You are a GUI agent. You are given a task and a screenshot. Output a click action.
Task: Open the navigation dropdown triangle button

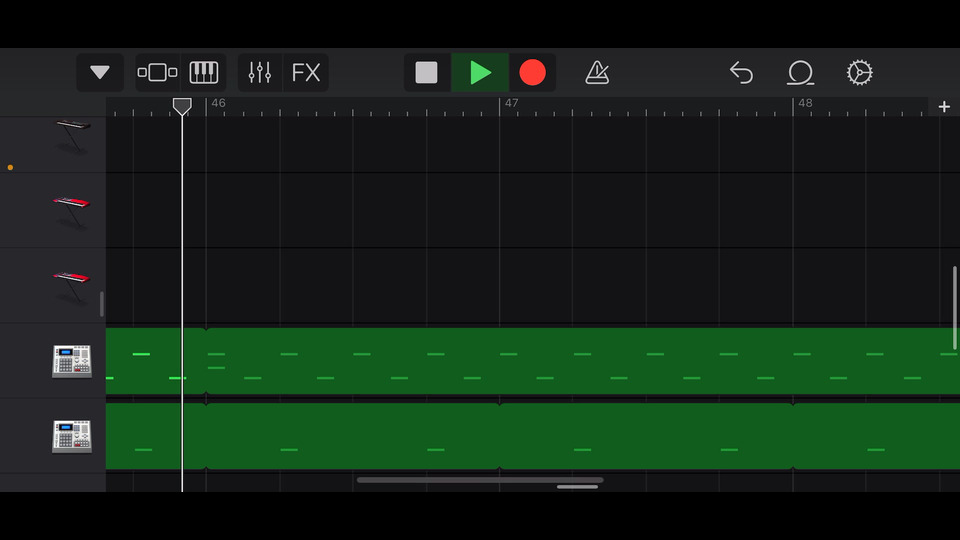click(100, 72)
